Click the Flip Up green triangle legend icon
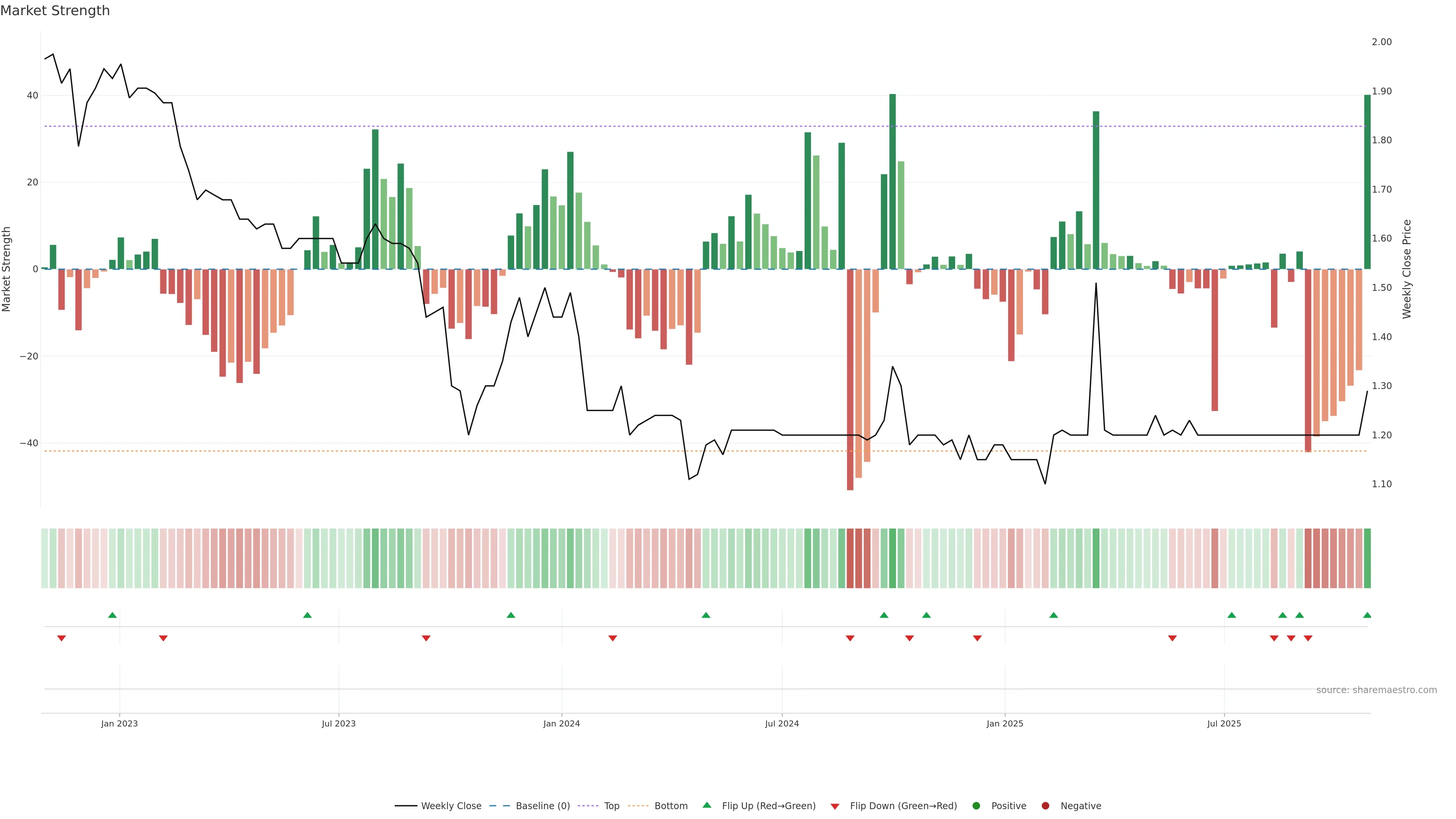The width and height of the screenshot is (1456, 819). 706,805
